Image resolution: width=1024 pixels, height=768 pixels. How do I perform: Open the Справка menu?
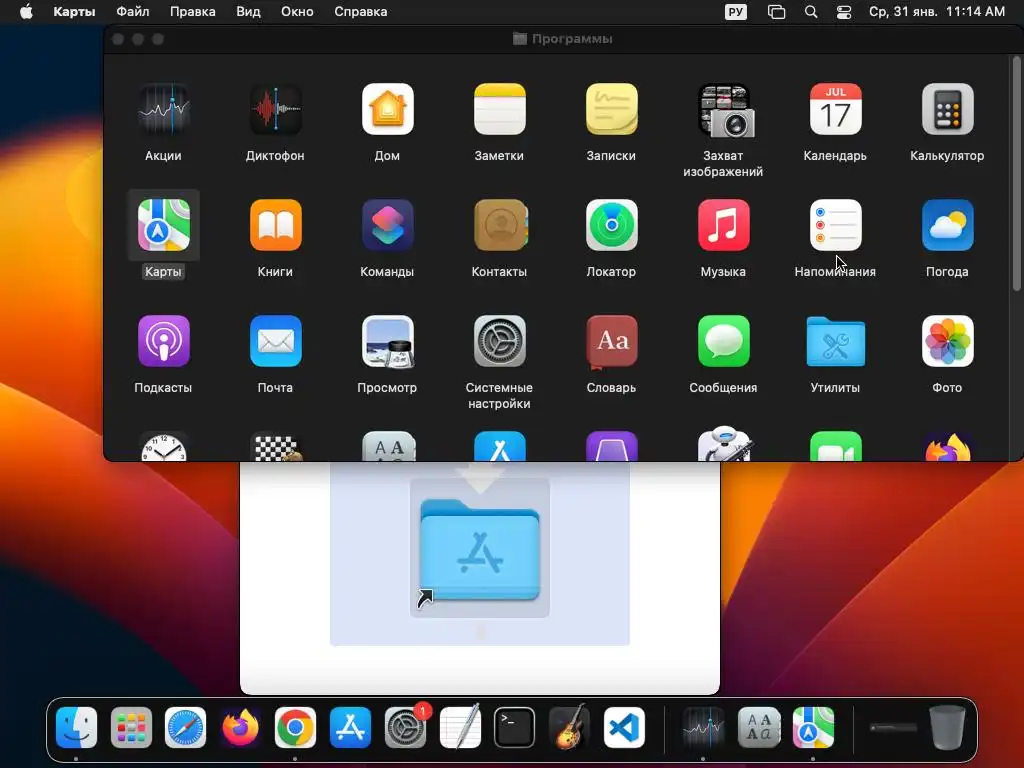point(360,12)
